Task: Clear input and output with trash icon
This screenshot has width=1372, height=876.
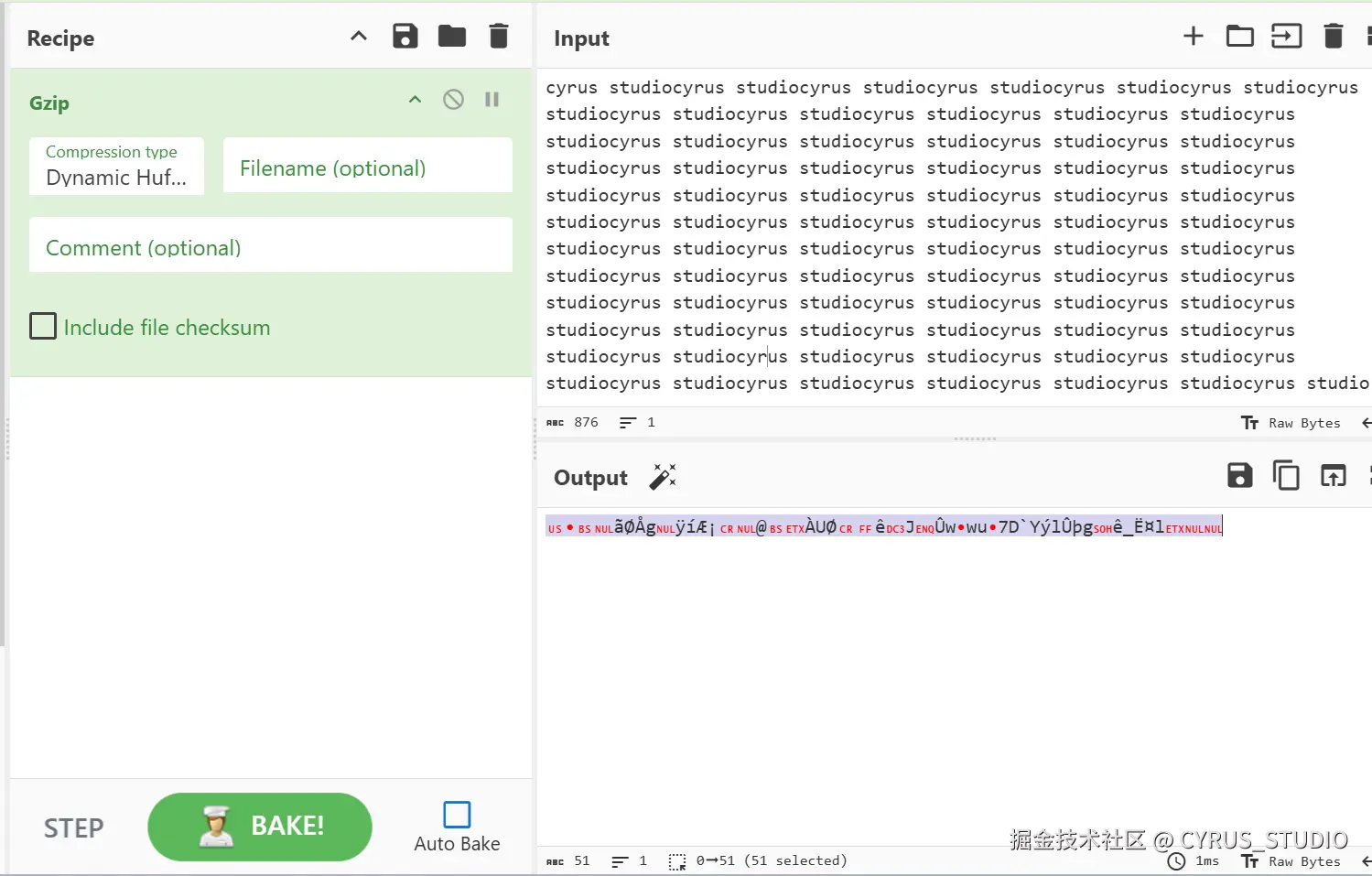Action: [x=1334, y=37]
